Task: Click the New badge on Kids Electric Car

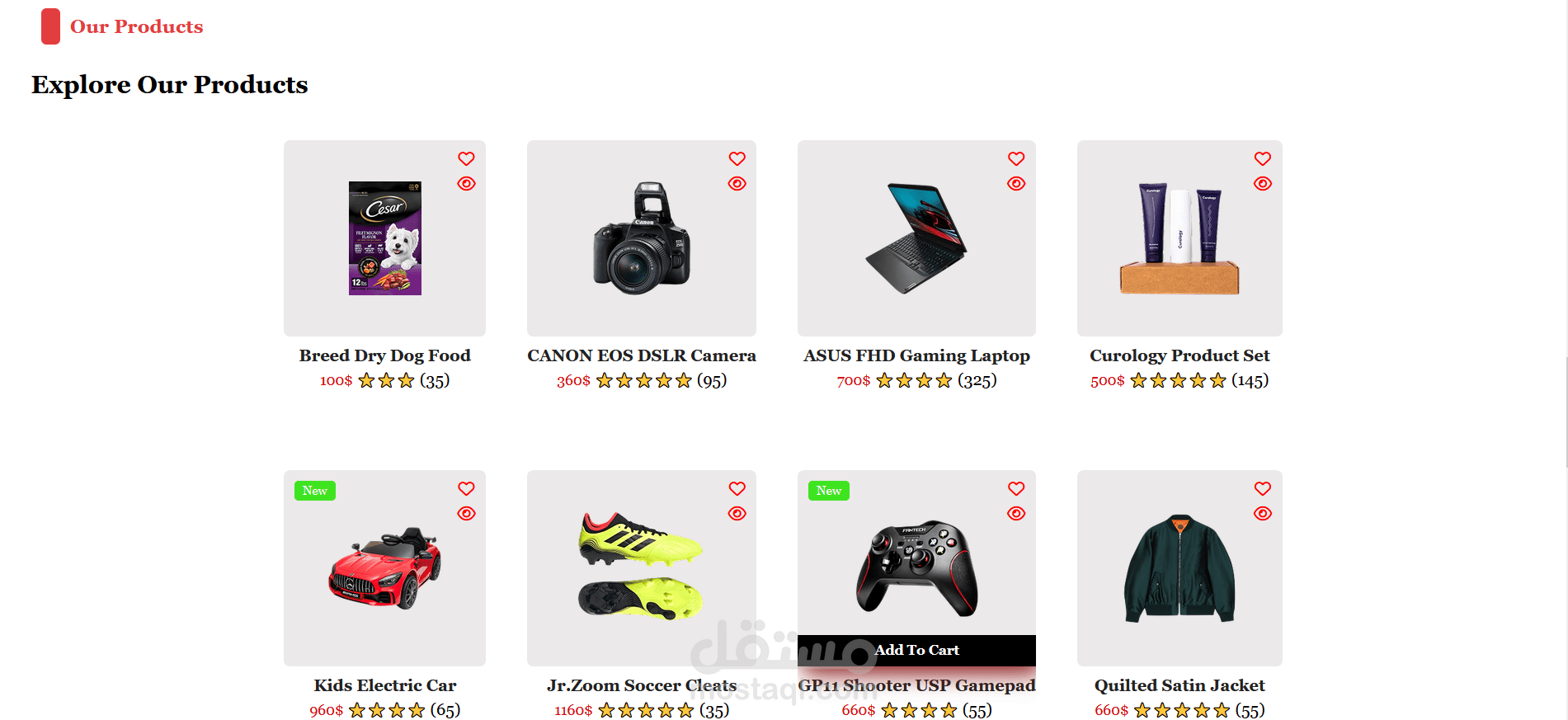Action: (315, 491)
